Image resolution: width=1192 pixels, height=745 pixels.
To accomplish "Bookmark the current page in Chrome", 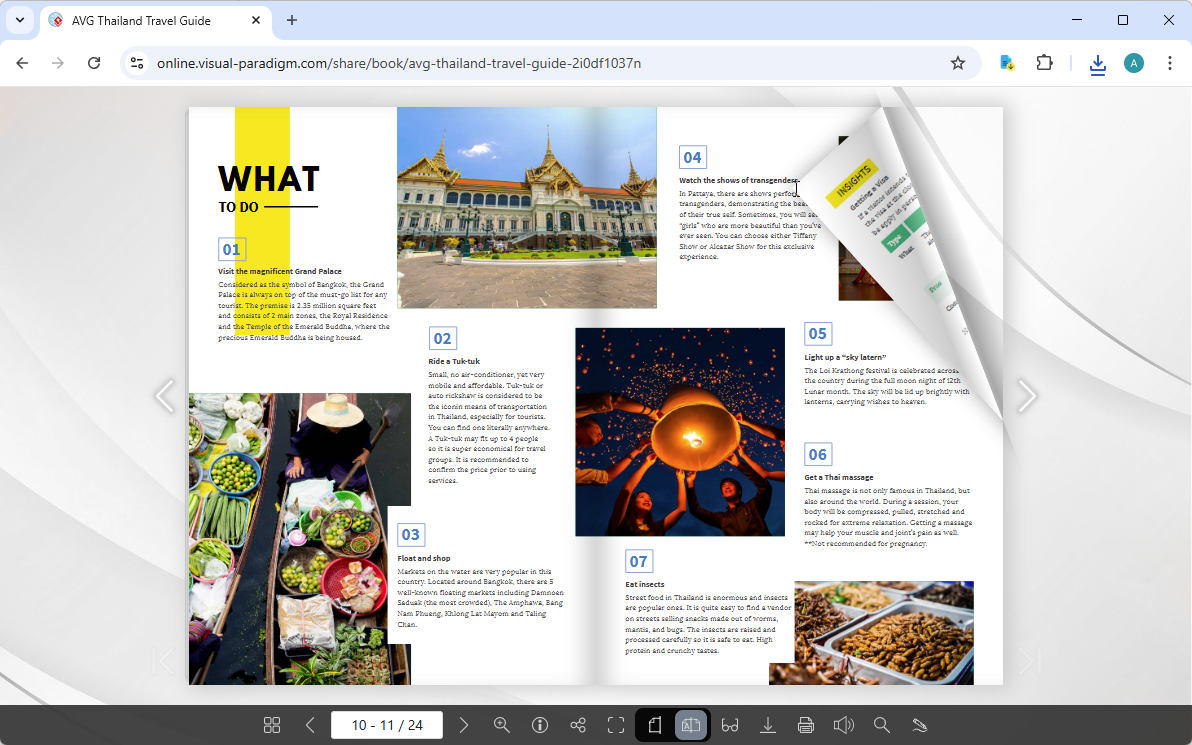I will click(x=958, y=62).
